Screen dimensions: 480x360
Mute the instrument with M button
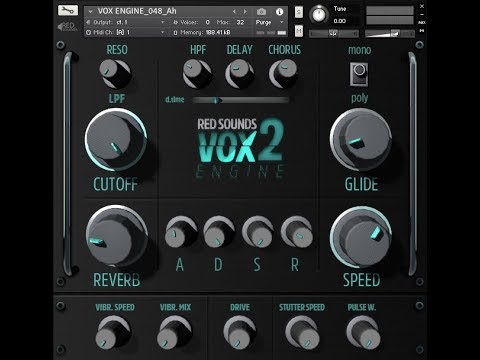[299, 31]
